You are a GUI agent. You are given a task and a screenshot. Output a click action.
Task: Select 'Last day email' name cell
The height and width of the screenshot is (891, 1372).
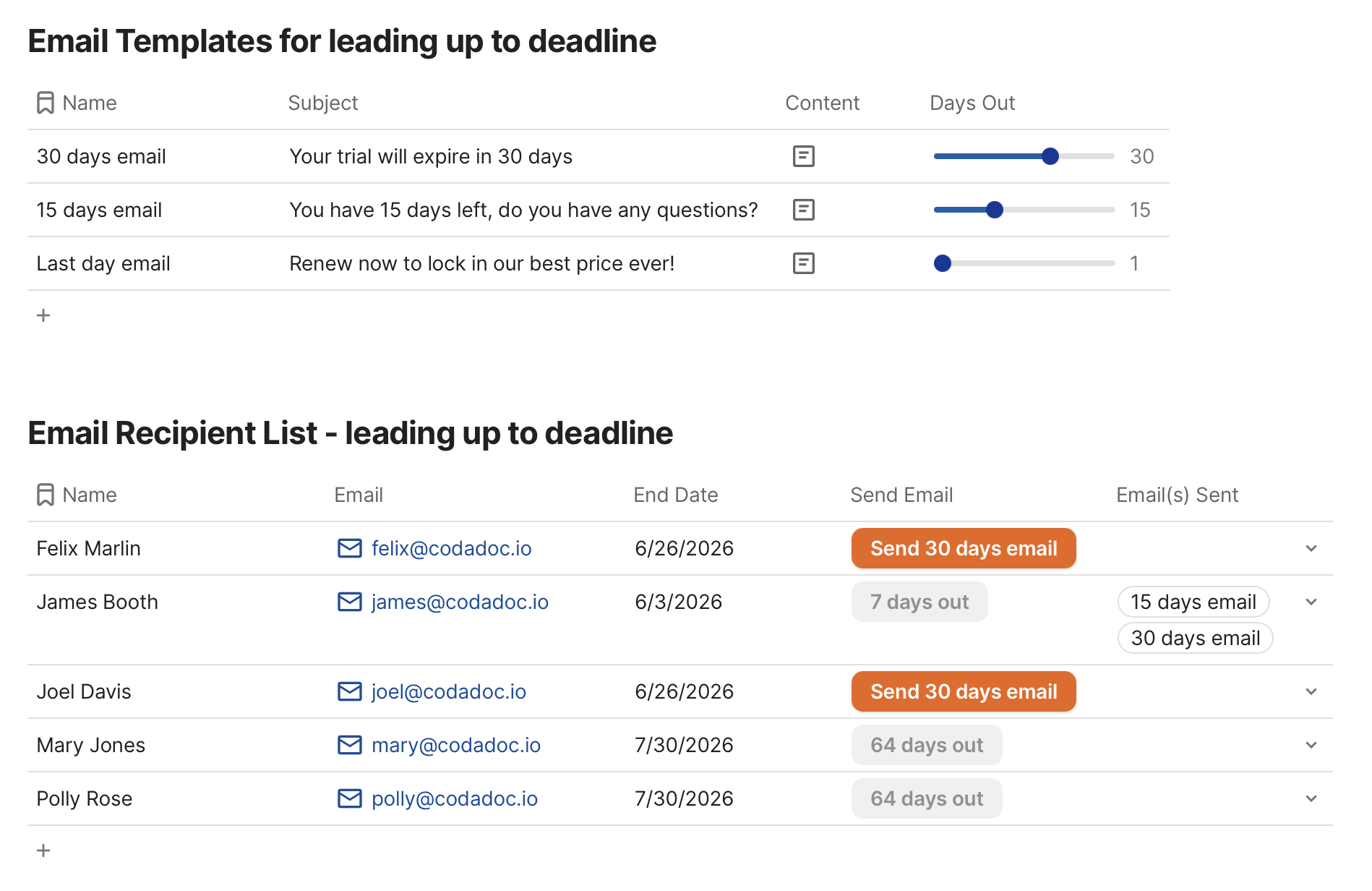(103, 263)
